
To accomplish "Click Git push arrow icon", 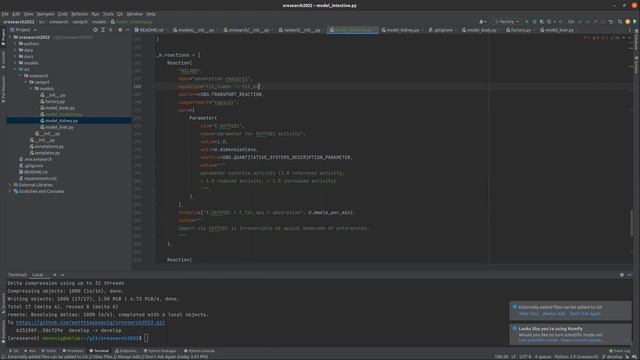I will click(x=595, y=22).
